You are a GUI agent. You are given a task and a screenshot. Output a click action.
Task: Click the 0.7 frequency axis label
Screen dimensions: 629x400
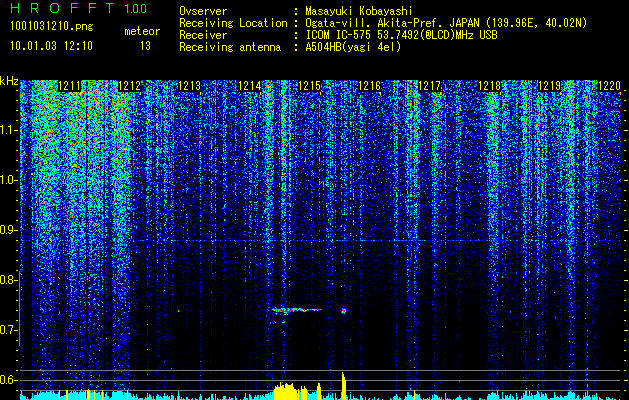tap(9, 330)
